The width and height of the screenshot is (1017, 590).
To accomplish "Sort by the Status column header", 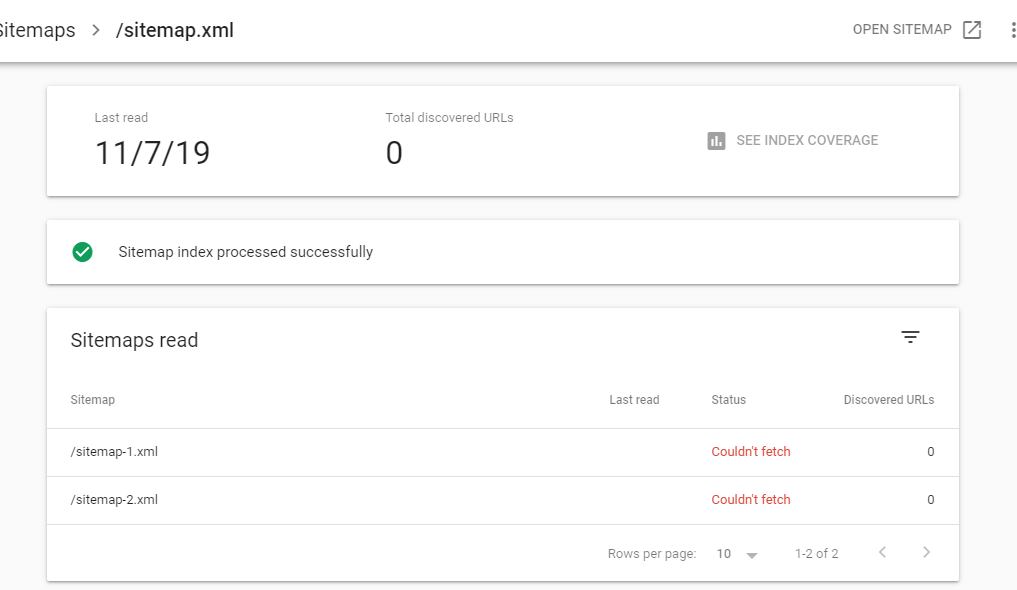I will pyautogui.click(x=728, y=400).
